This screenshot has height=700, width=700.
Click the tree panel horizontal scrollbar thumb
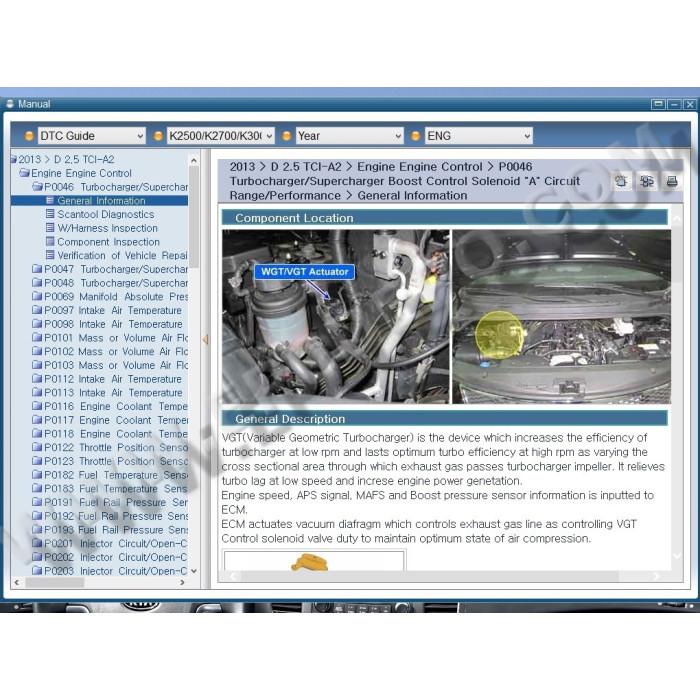pos(54,582)
